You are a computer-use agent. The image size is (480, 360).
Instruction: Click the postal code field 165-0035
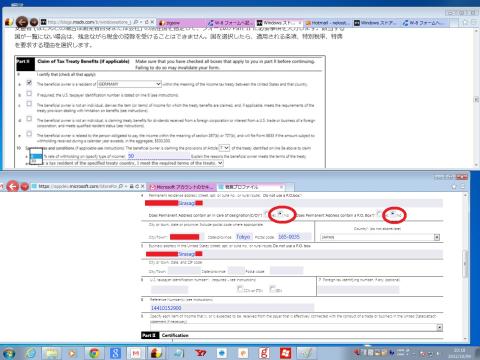(x=294, y=237)
